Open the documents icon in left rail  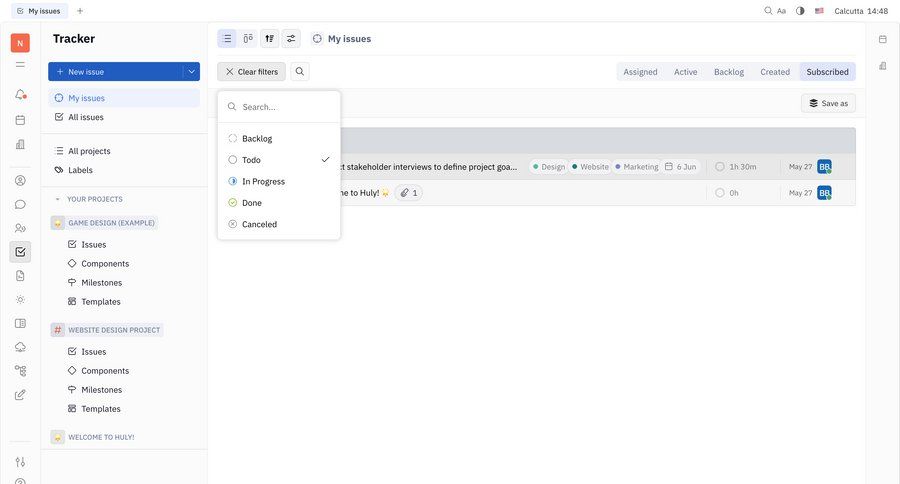(x=20, y=276)
